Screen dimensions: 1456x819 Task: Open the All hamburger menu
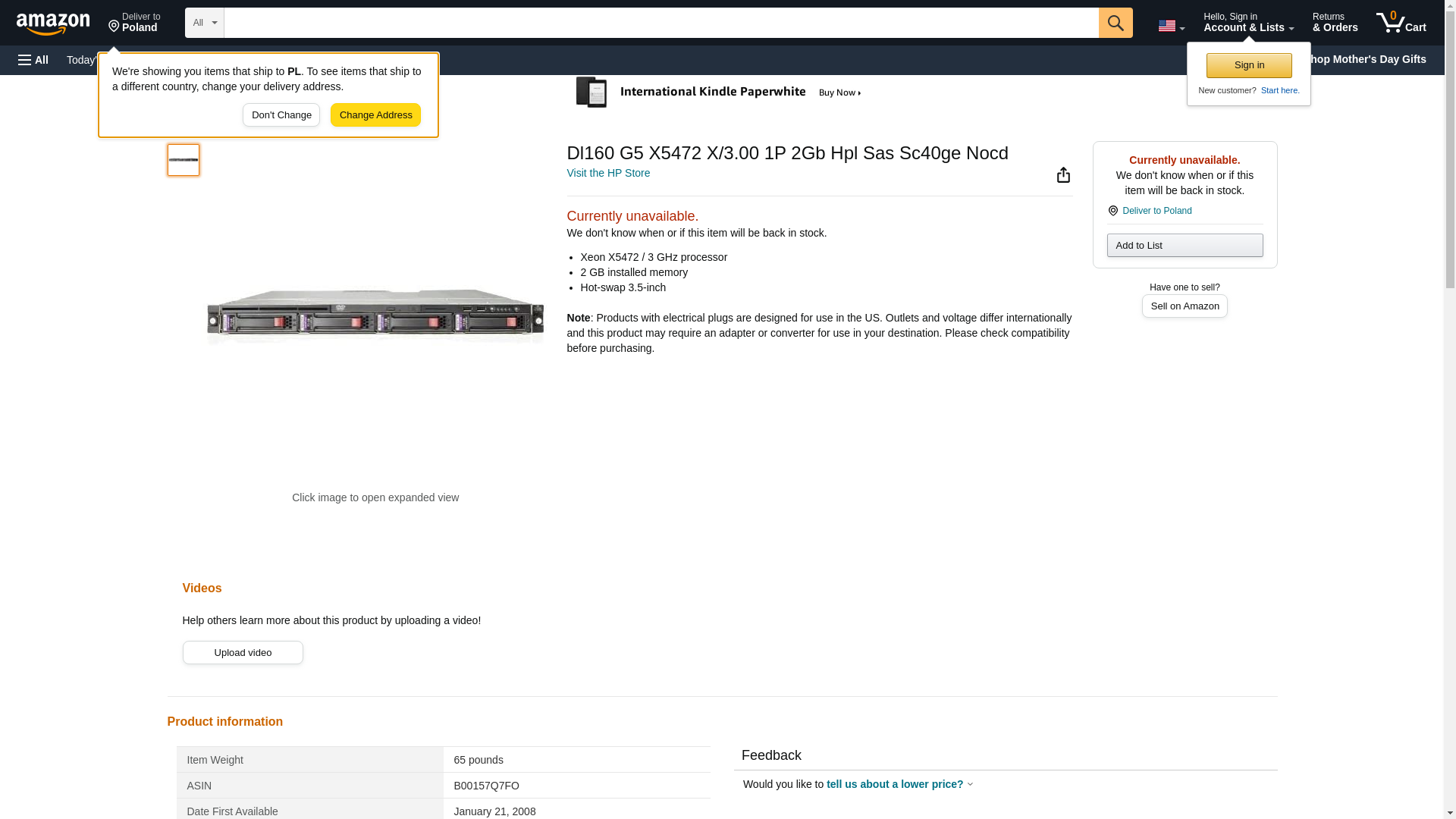[x=33, y=60]
